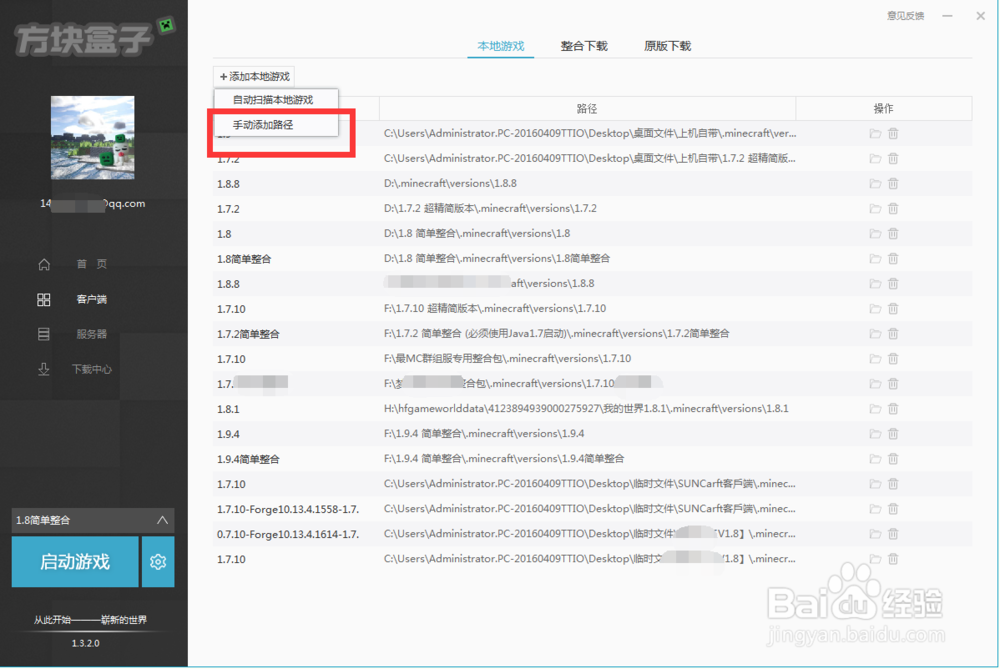Delete the 1.8.1 version via trash icon
1000x669 pixels.
893,408
